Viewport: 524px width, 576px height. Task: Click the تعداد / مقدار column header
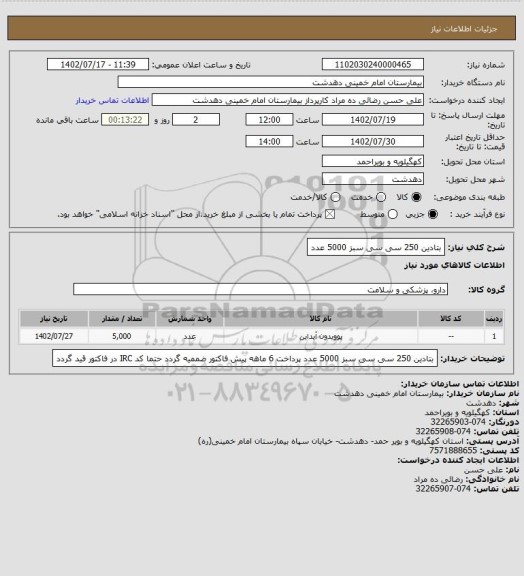click(122, 318)
